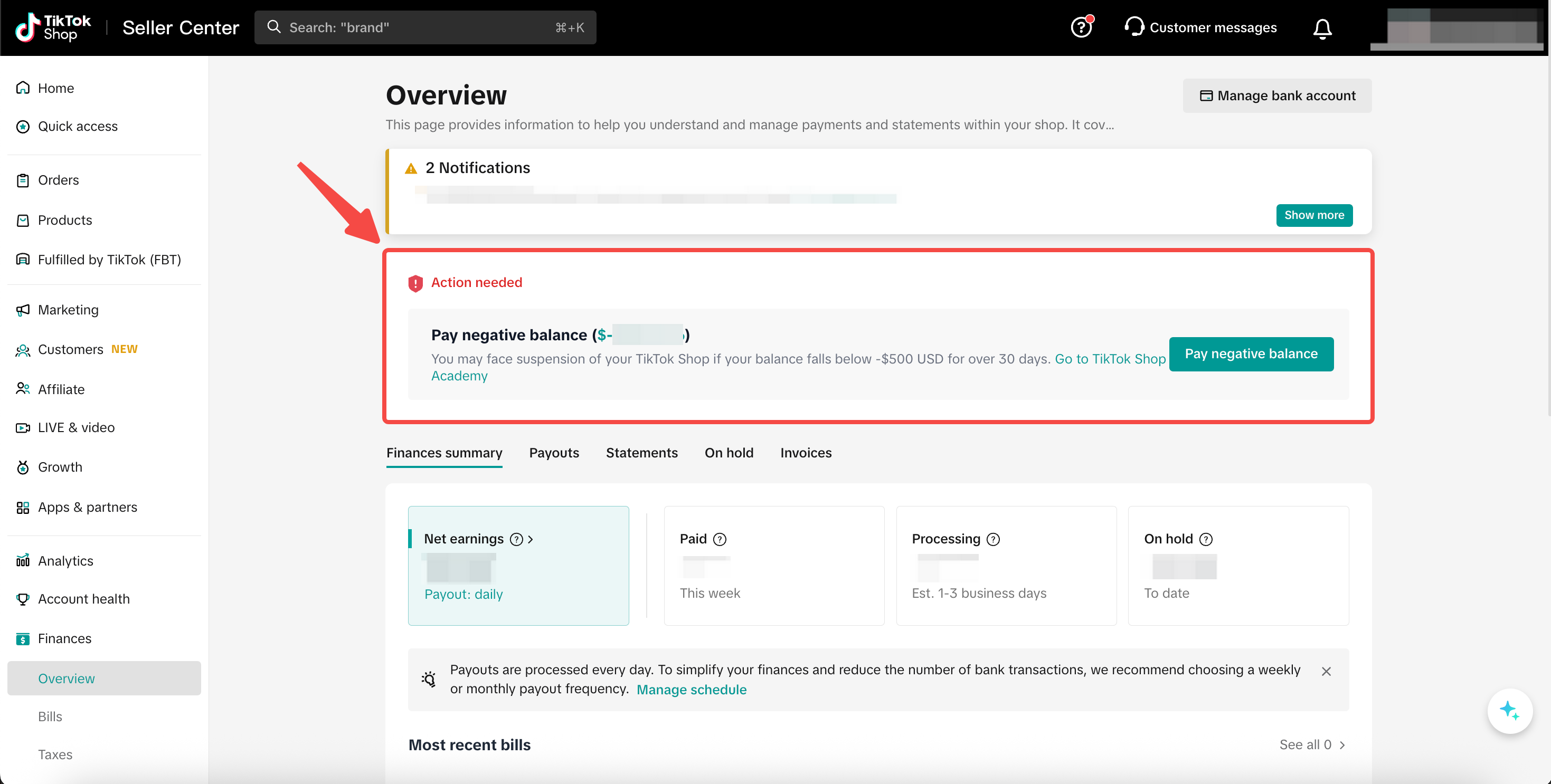Viewport: 1551px width, 784px height.
Task: Click the Home sidebar icon
Action: pos(23,88)
